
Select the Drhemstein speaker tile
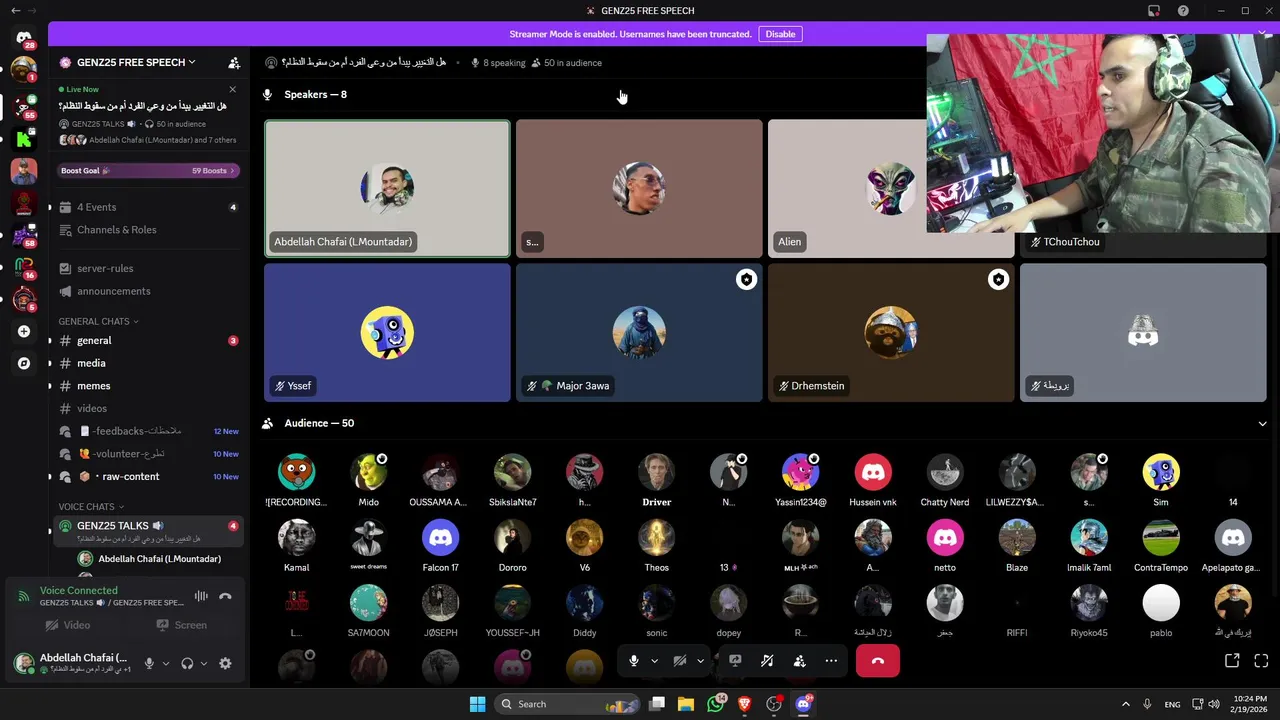(891, 333)
